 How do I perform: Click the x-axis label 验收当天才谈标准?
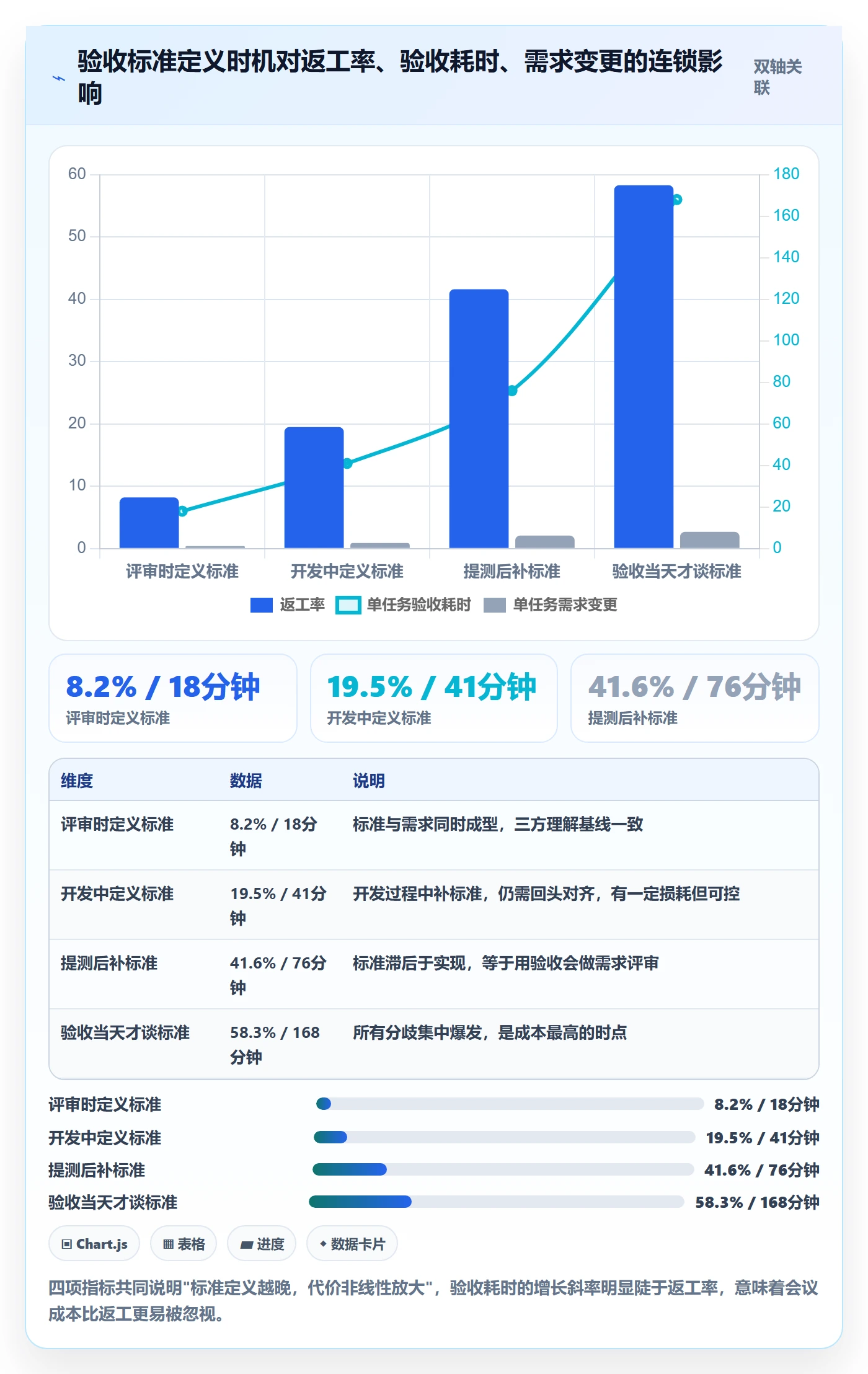tap(677, 571)
